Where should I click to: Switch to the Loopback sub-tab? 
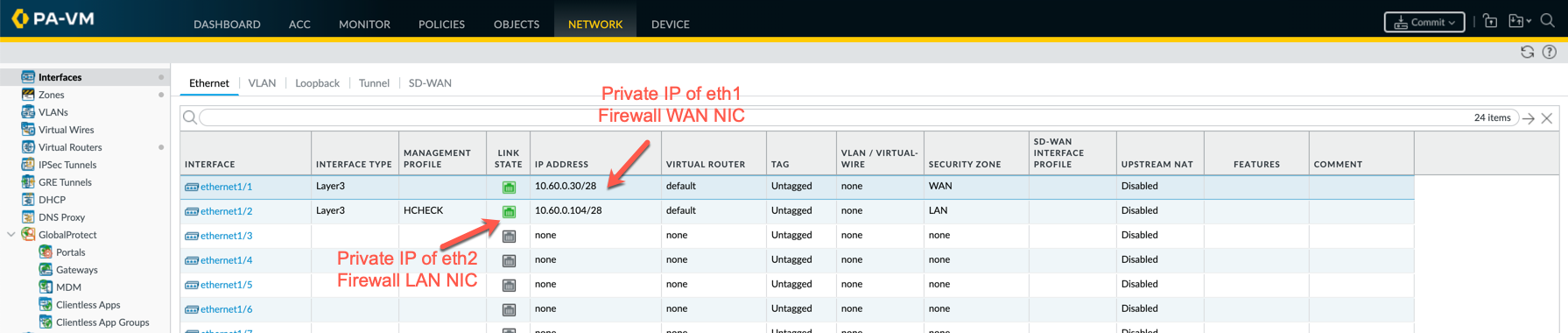pos(317,83)
